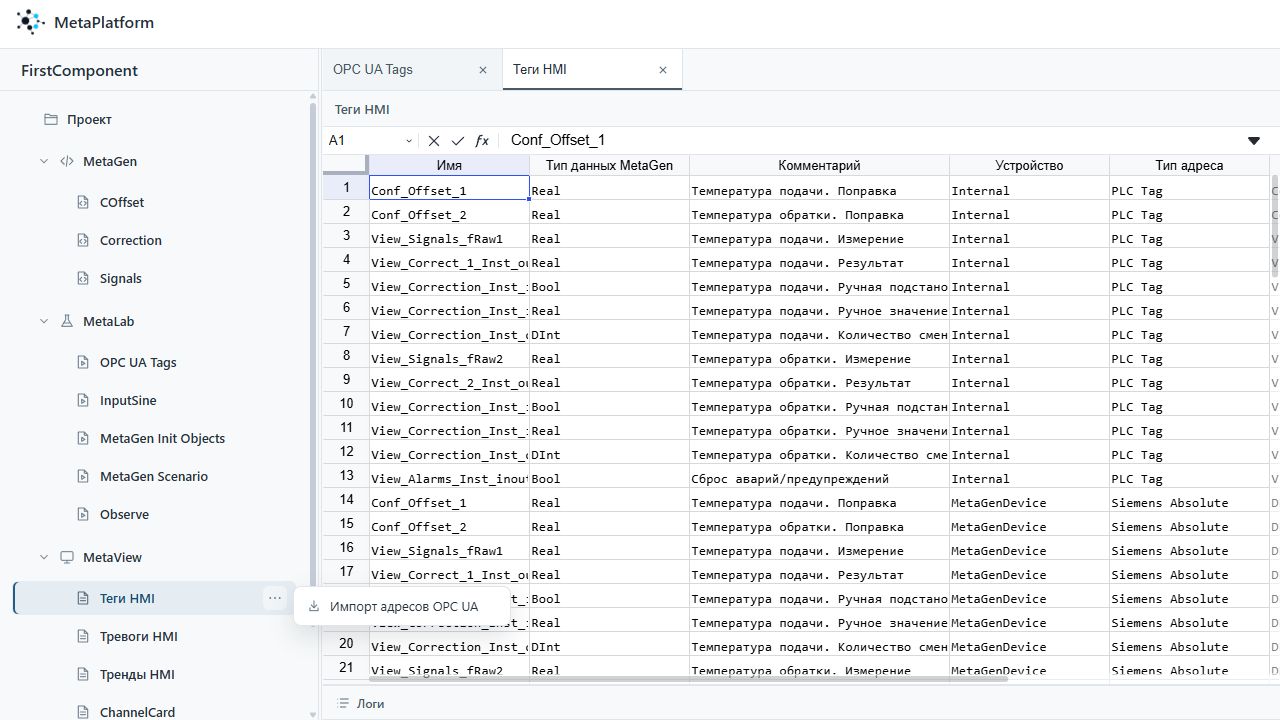The image size is (1280, 720).
Task: Confirm formula entry with the checkmark
Action: (458, 141)
